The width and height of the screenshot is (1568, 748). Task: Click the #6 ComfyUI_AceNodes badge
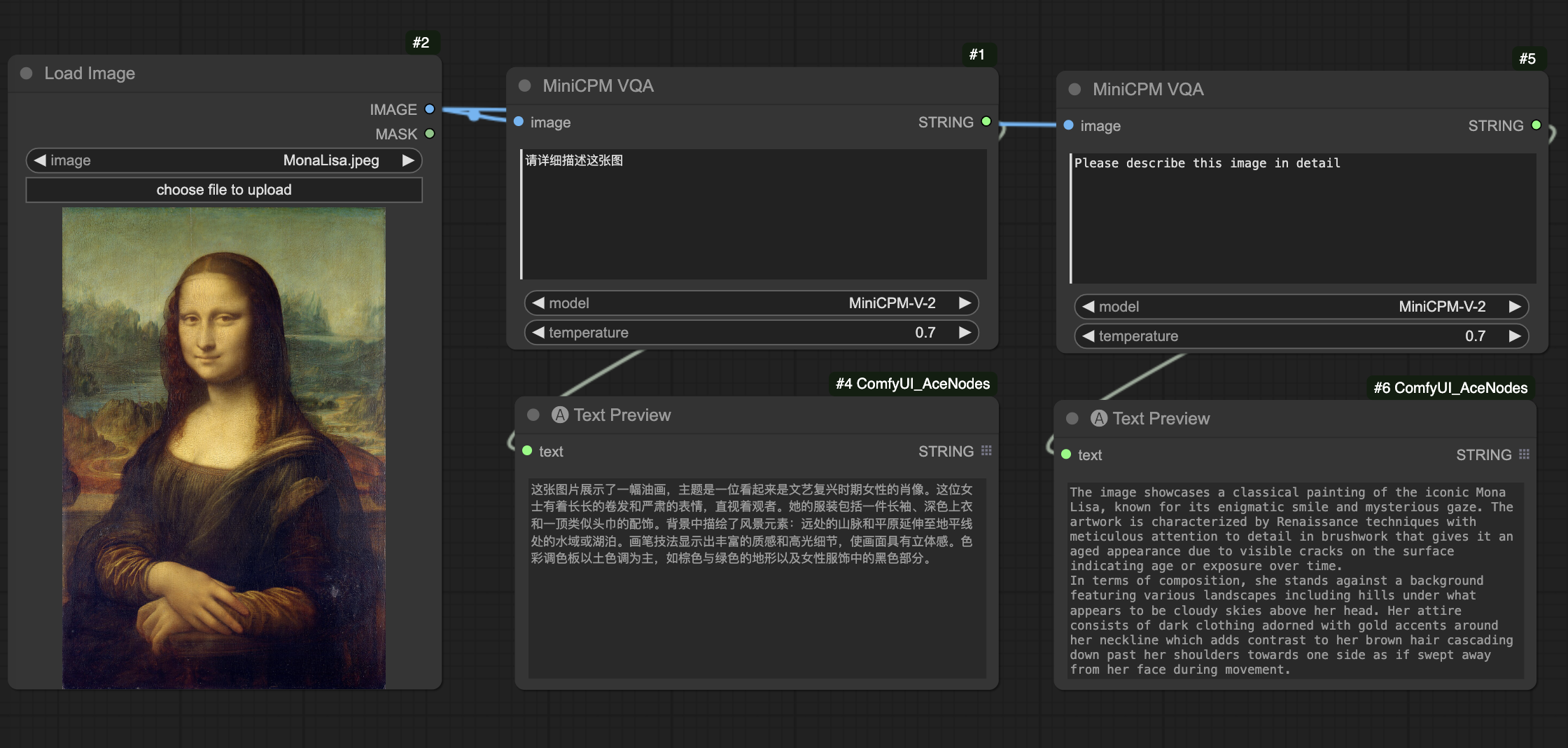(x=1450, y=388)
